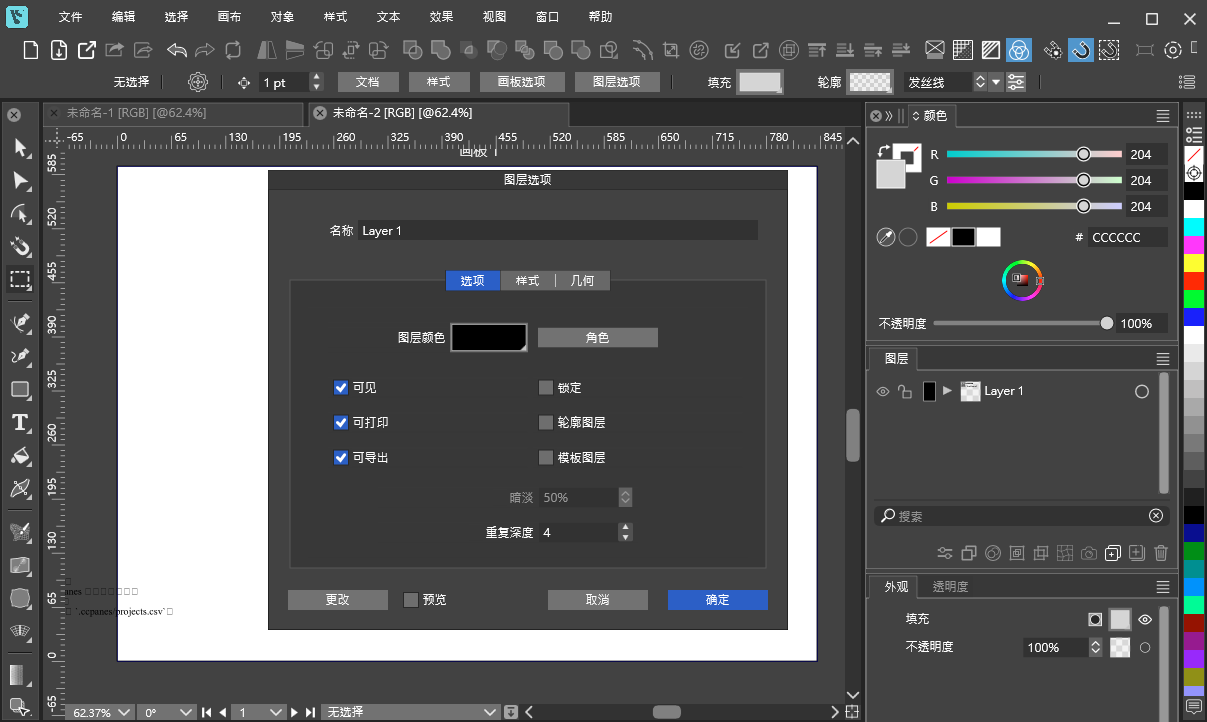
Task: Click the 角色 button beside layer color
Action: (x=597, y=337)
